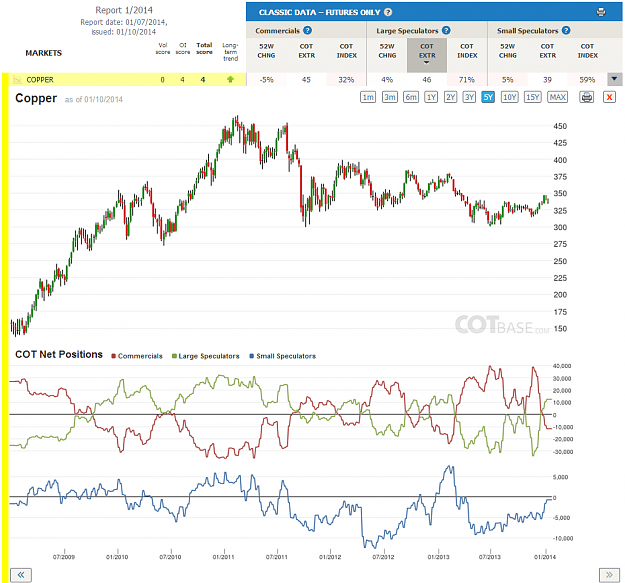625x583 pixels.
Task: Click the COT Net Positions heading
Action: (x=59, y=354)
